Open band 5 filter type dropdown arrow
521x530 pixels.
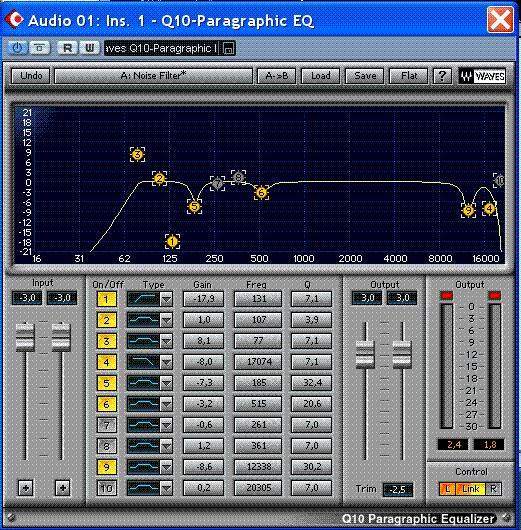tap(166, 383)
